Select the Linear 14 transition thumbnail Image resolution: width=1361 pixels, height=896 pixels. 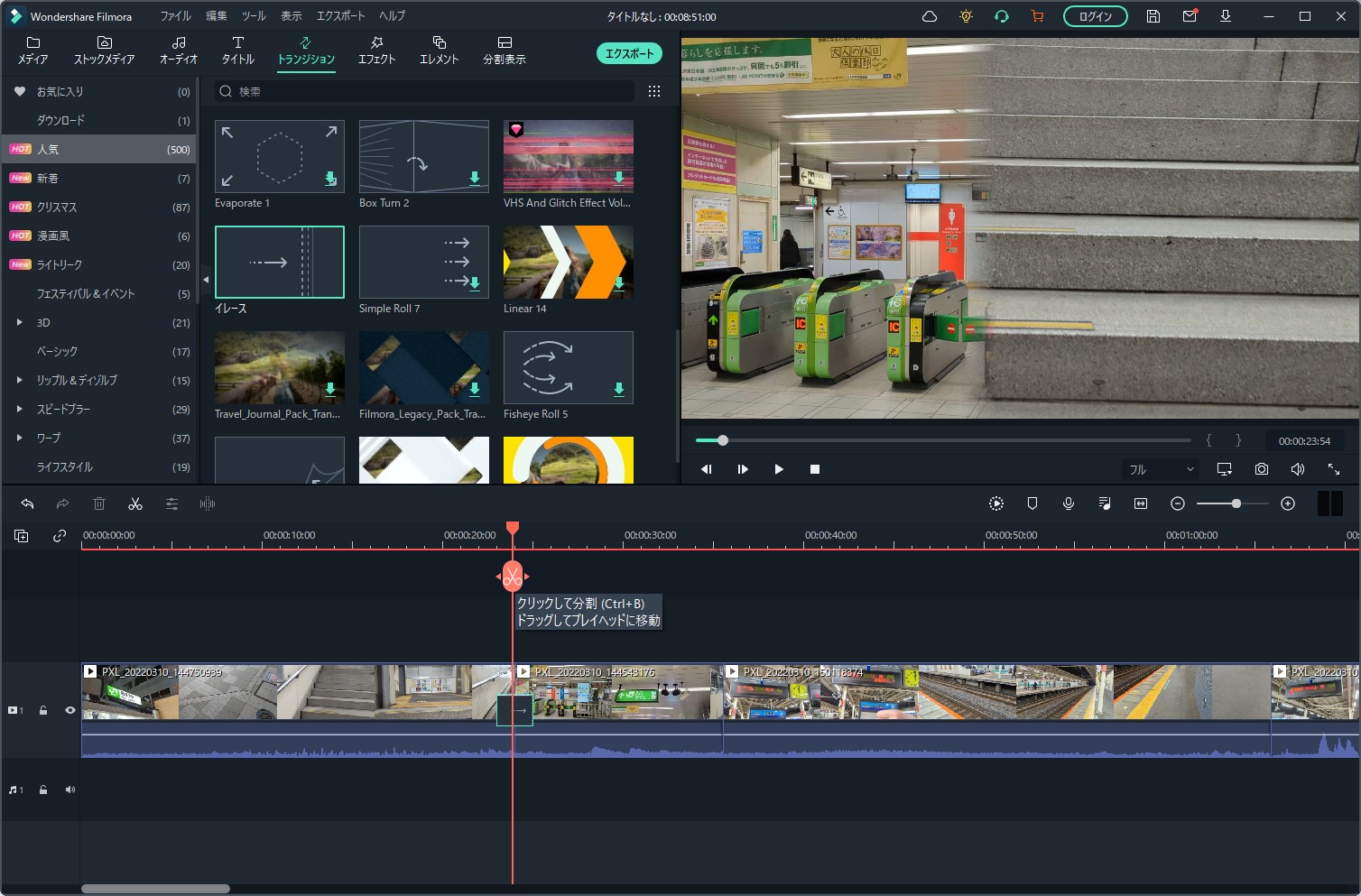(x=568, y=262)
